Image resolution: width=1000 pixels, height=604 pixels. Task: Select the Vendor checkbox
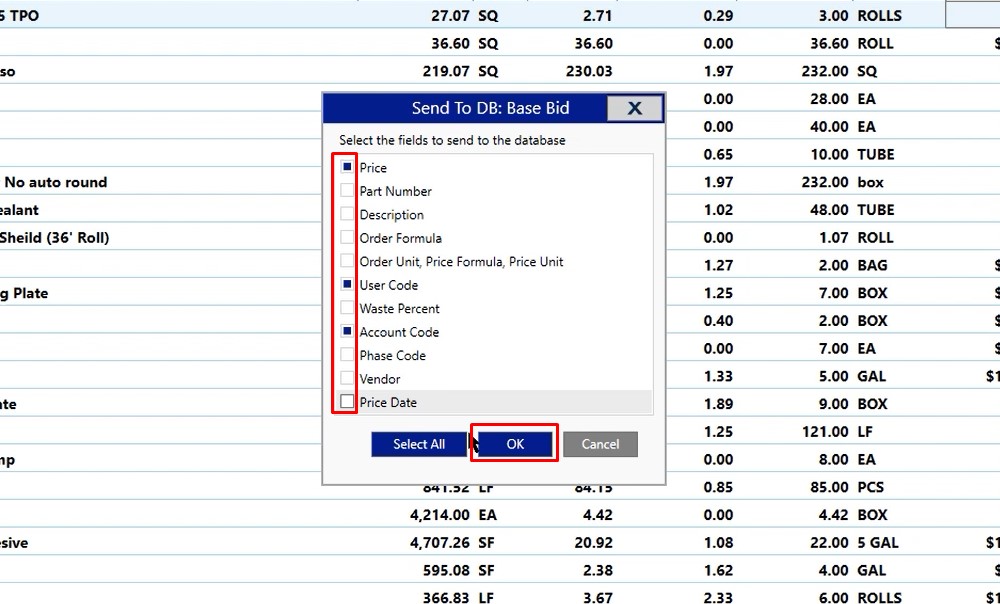347,378
